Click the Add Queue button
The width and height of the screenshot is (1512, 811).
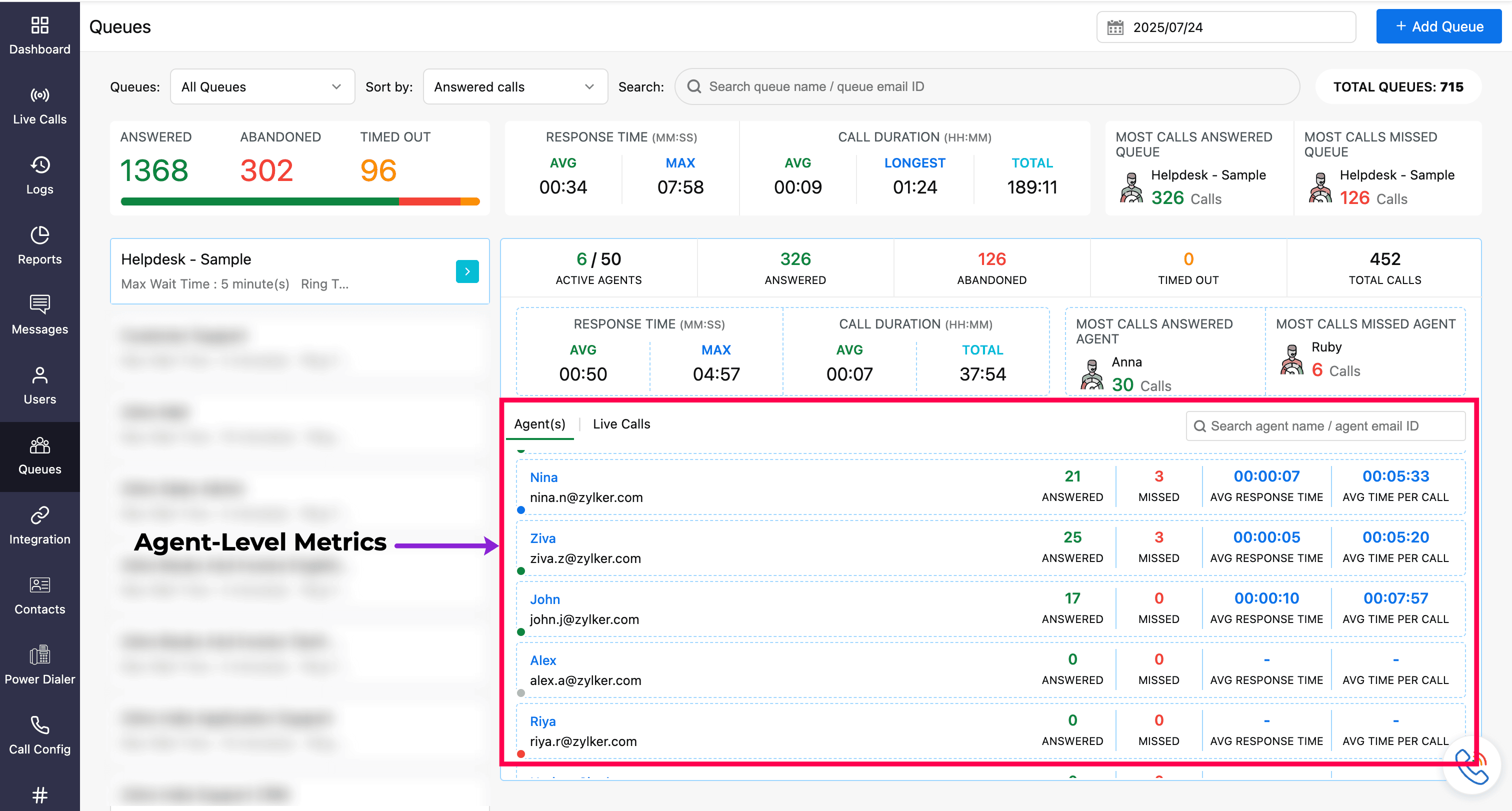[1438, 26]
